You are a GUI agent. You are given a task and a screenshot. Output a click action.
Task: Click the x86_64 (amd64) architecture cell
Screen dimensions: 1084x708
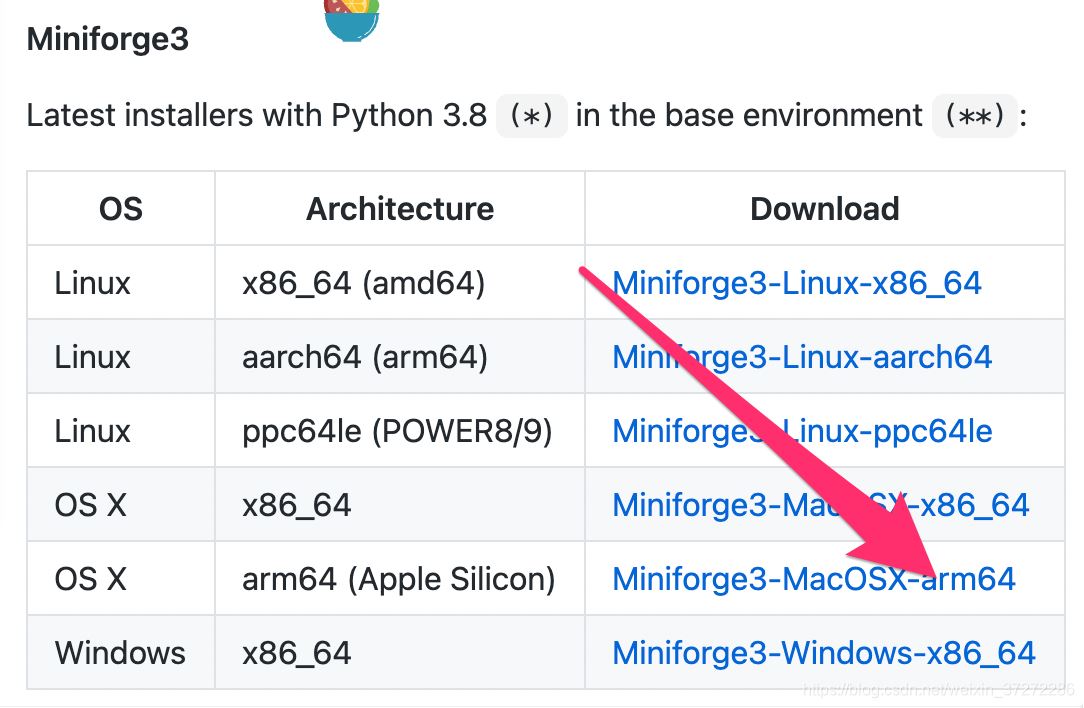363,283
